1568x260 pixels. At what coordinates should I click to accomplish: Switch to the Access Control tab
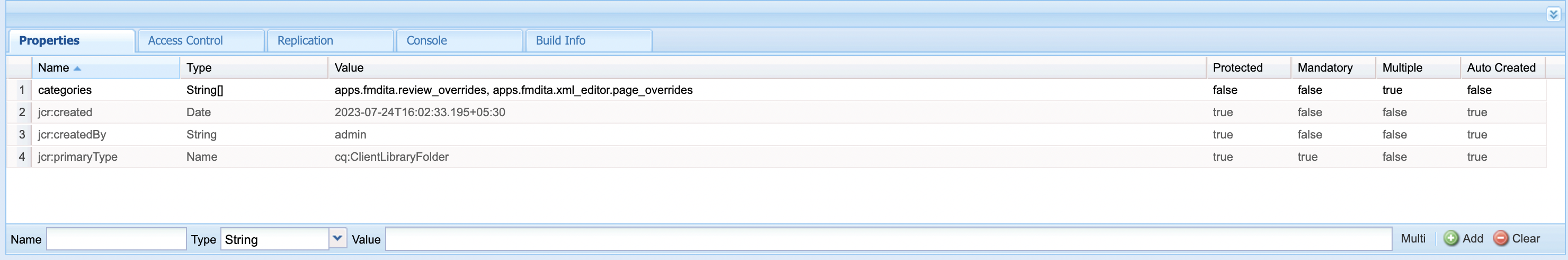coord(185,41)
